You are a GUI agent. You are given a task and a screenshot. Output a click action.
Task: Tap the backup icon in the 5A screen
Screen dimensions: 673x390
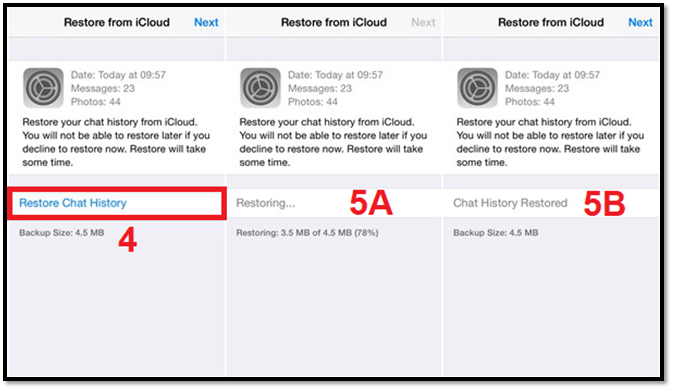tap(260, 88)
